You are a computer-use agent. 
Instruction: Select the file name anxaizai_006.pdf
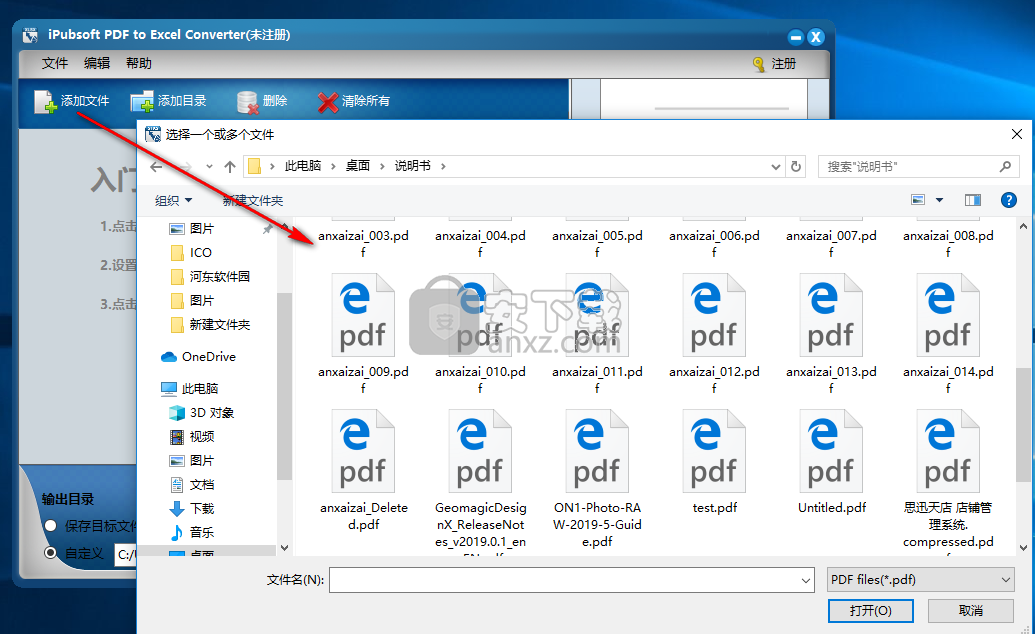[714, 244]
